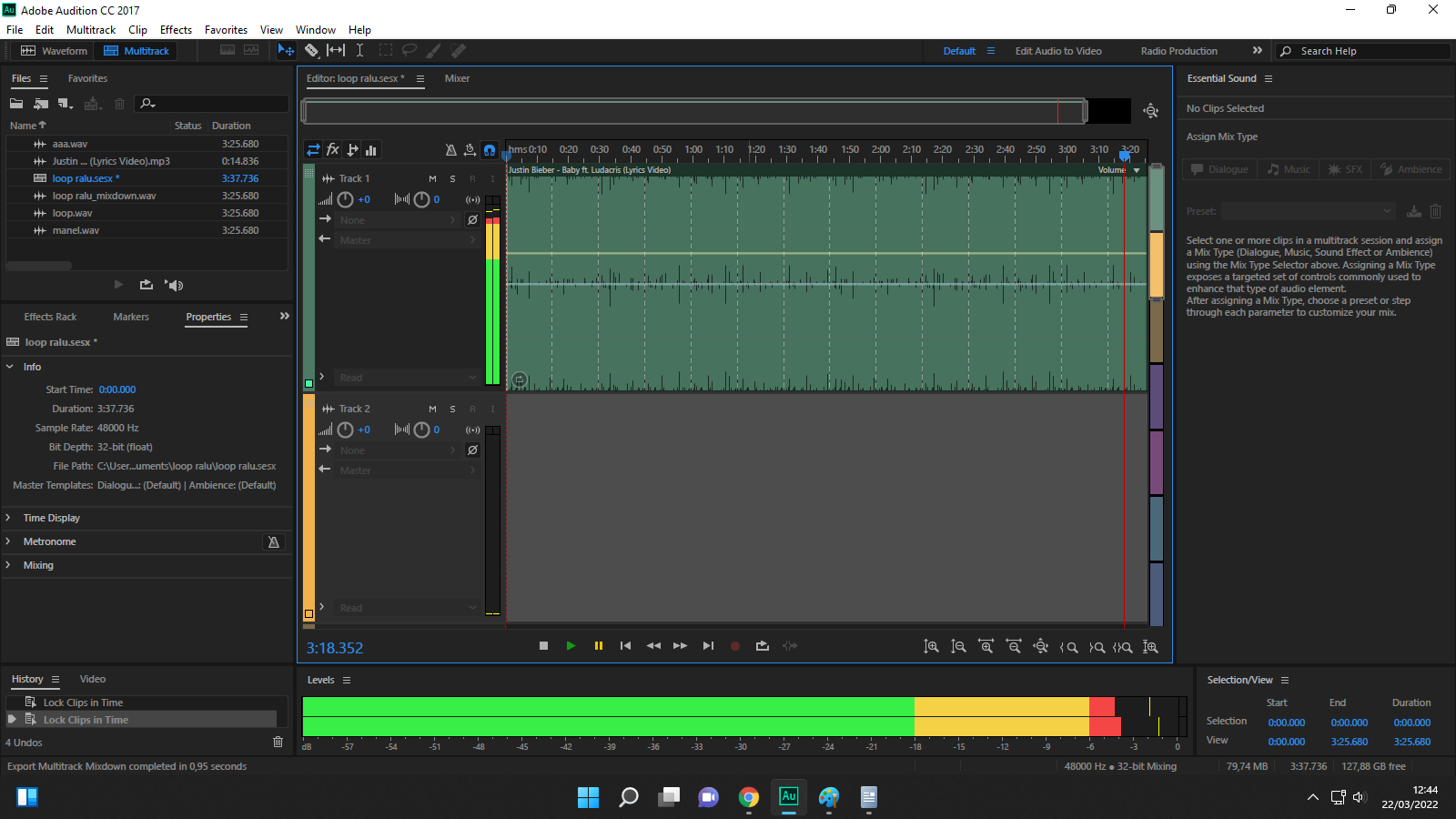1456x819 pixels.
Task: Select the Razor tool in toolbar
Action: 311,51
